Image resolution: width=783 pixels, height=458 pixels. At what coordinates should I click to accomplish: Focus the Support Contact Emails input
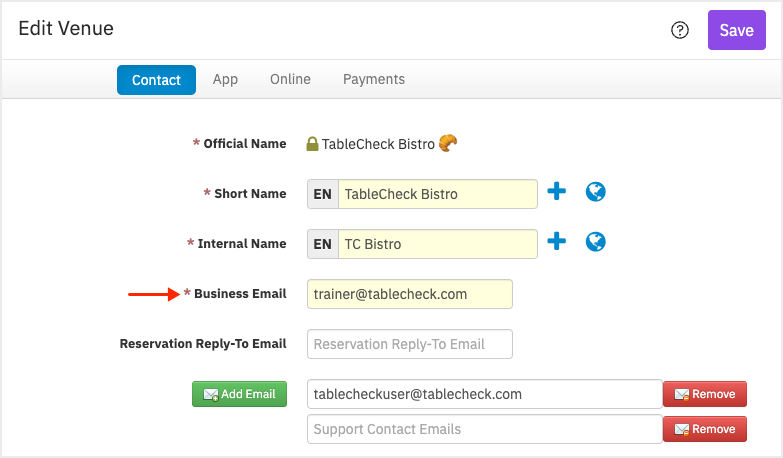[484, 429]
